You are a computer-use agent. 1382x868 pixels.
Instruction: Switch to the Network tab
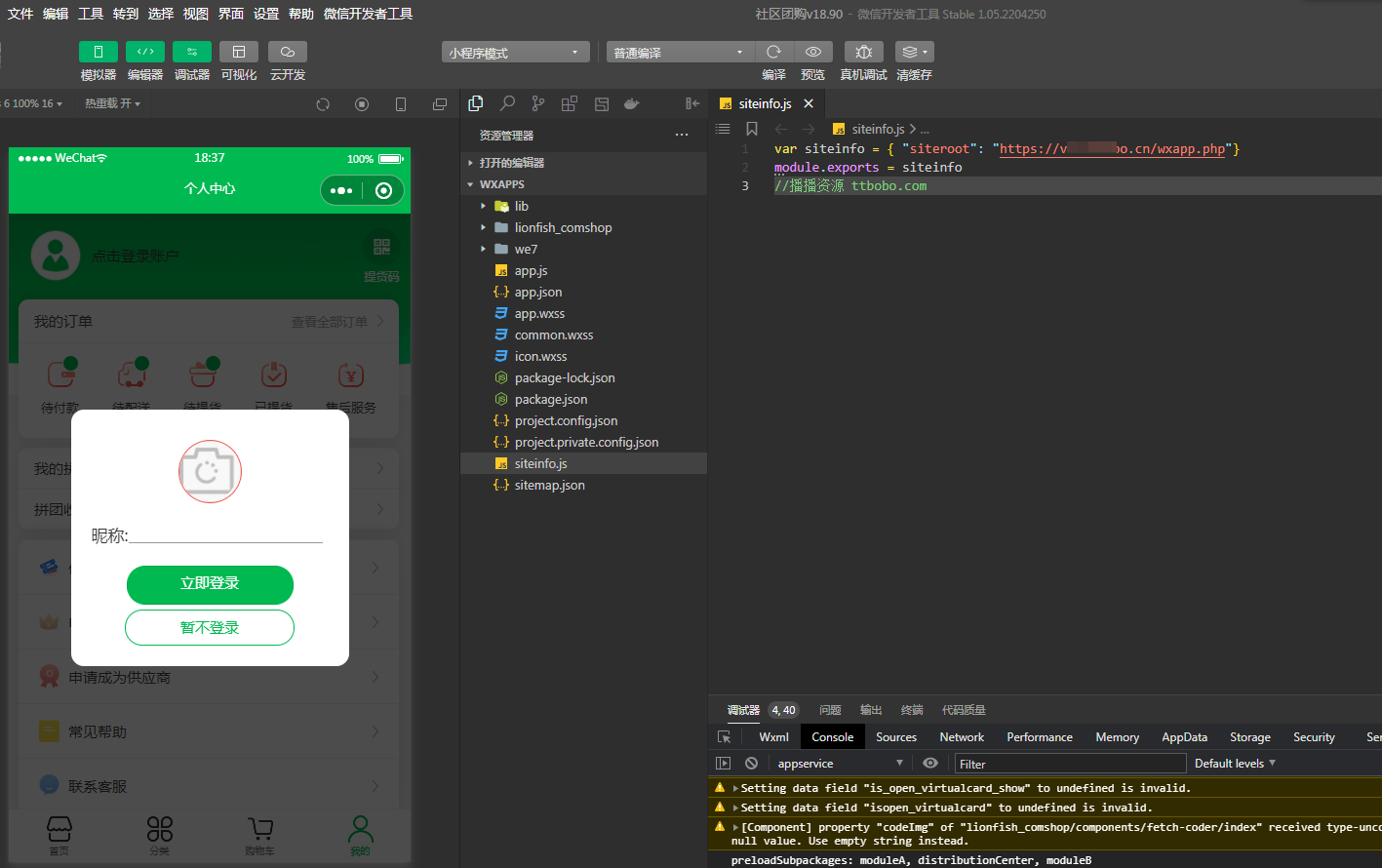[x=962, y=737]
